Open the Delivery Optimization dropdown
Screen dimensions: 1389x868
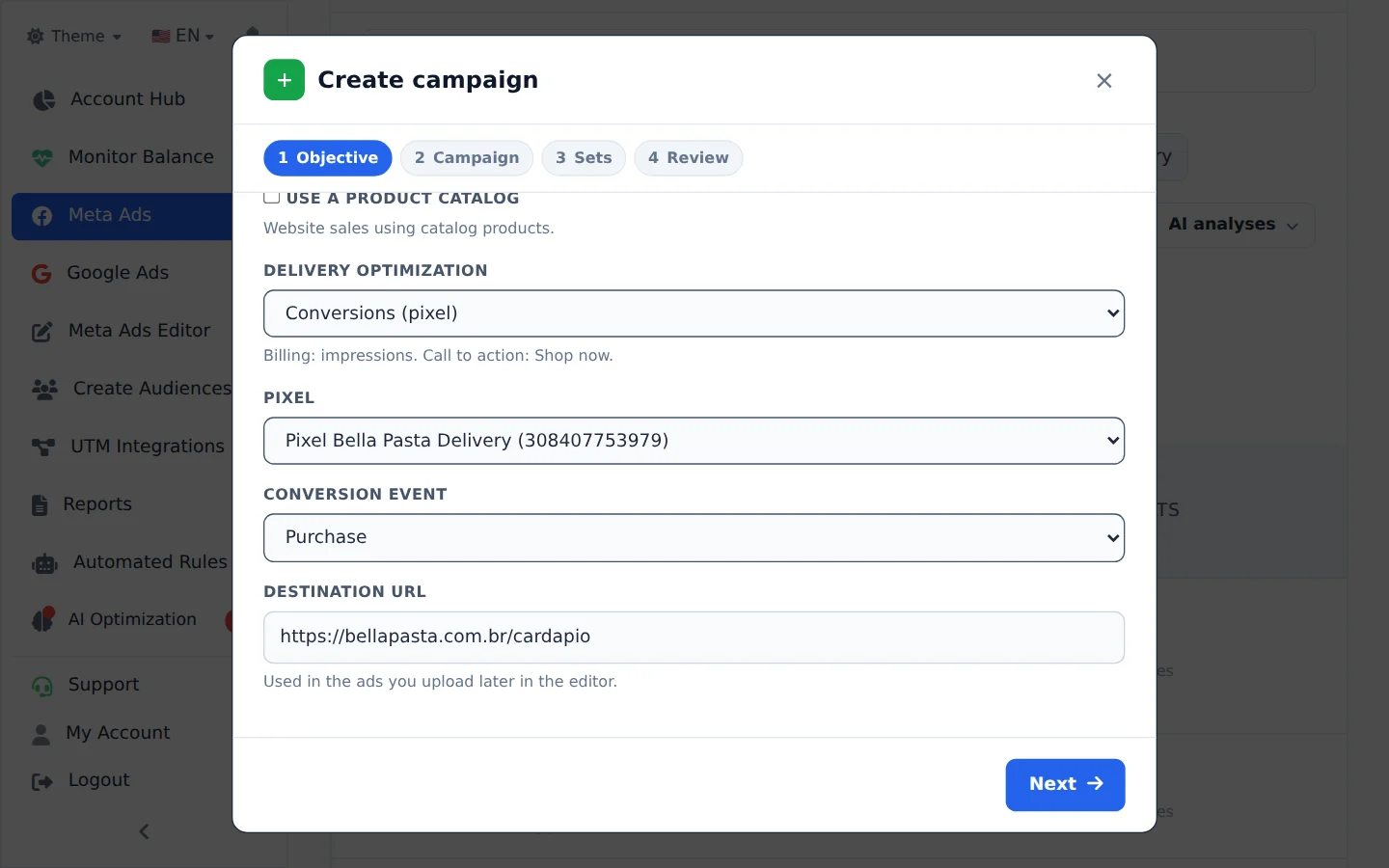tap(694, 313)
